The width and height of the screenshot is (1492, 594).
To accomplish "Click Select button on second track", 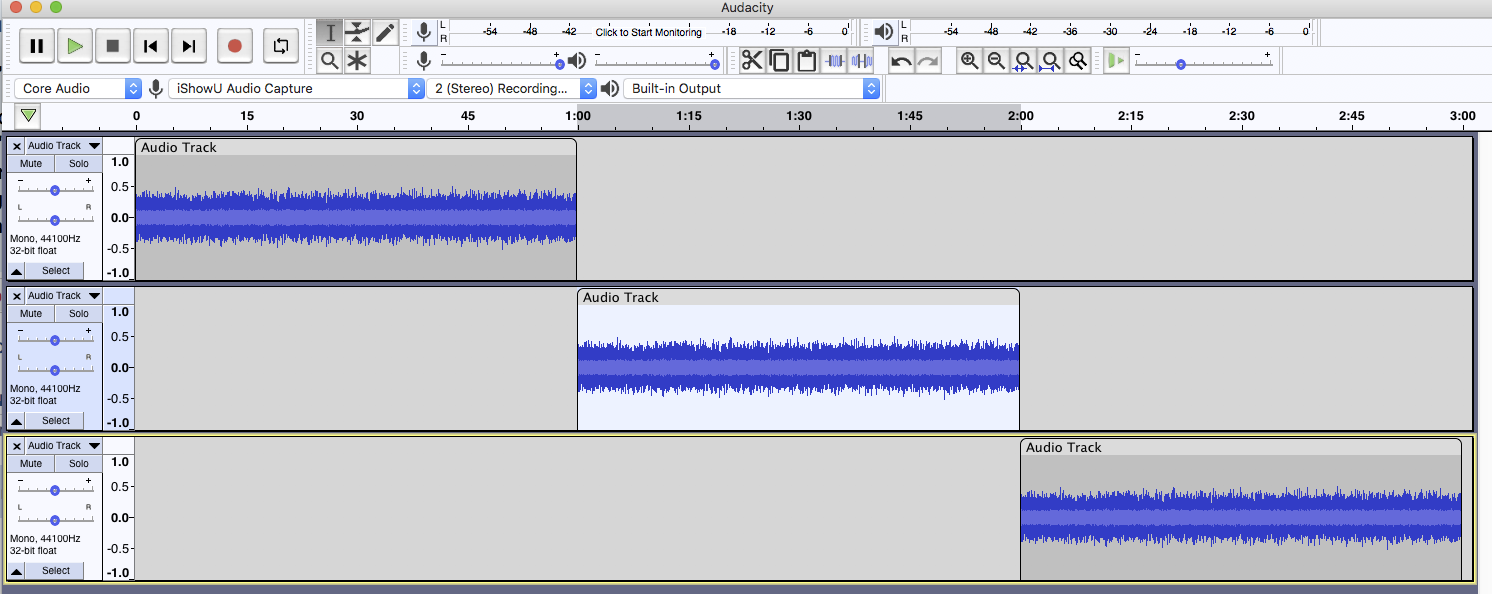I will [56, 421].
